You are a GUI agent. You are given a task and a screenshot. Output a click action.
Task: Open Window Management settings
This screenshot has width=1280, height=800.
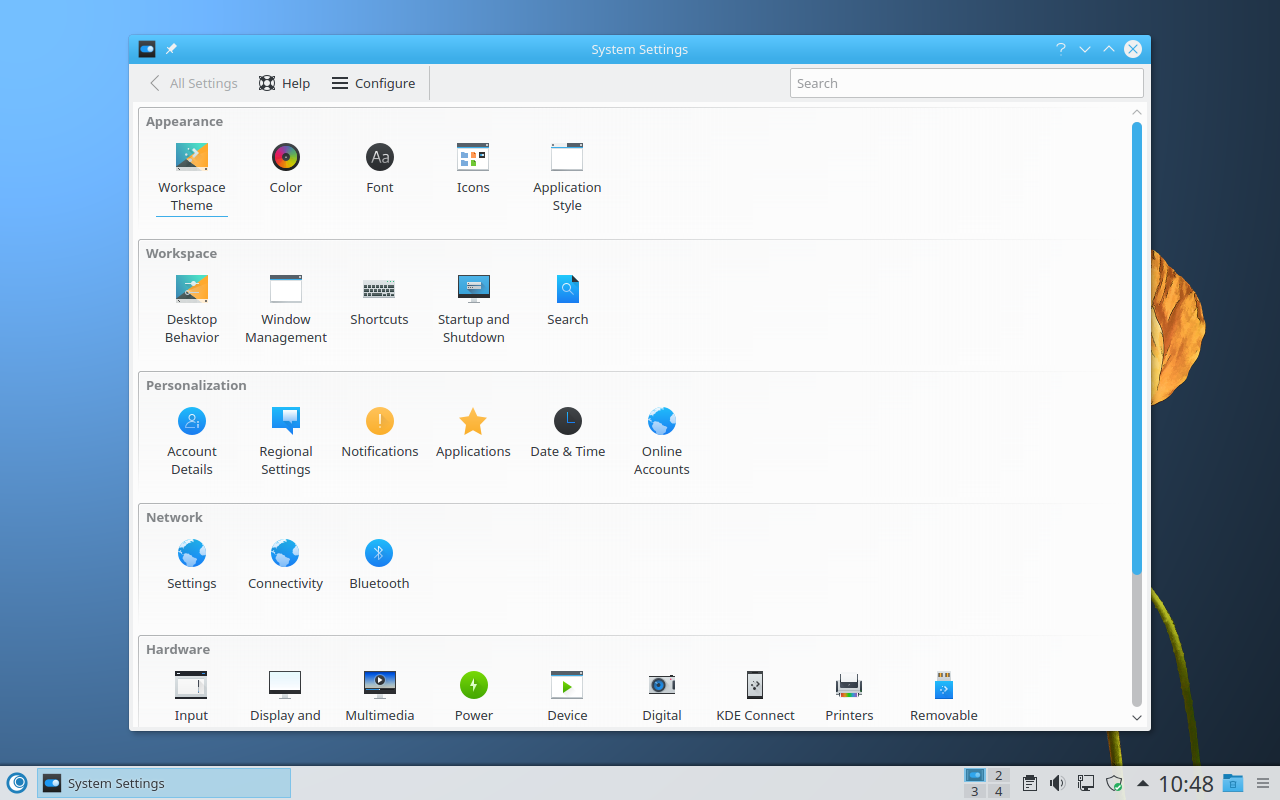point(285,289)
